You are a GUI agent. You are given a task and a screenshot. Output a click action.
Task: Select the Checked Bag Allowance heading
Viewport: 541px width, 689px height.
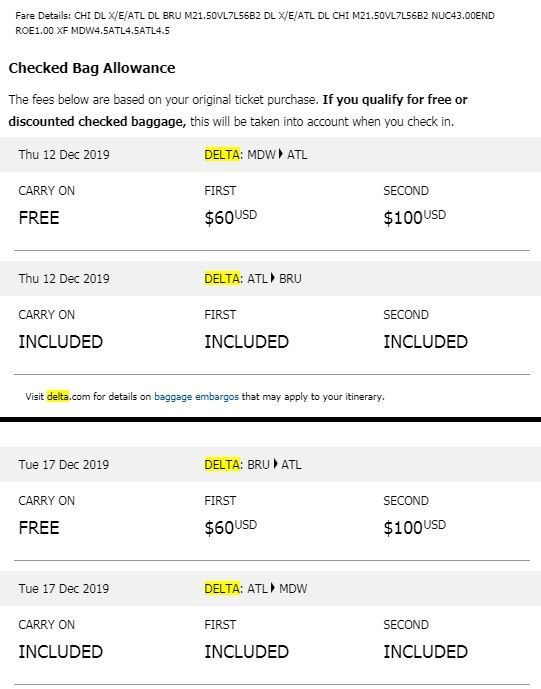pos(92,68)
